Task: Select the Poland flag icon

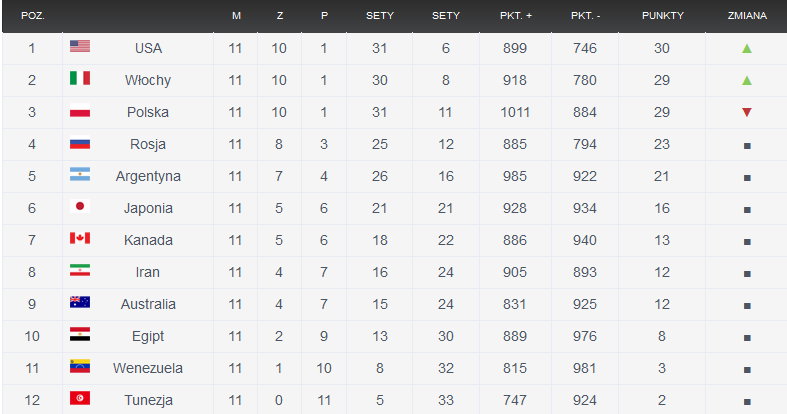Action: pos(80,110)
